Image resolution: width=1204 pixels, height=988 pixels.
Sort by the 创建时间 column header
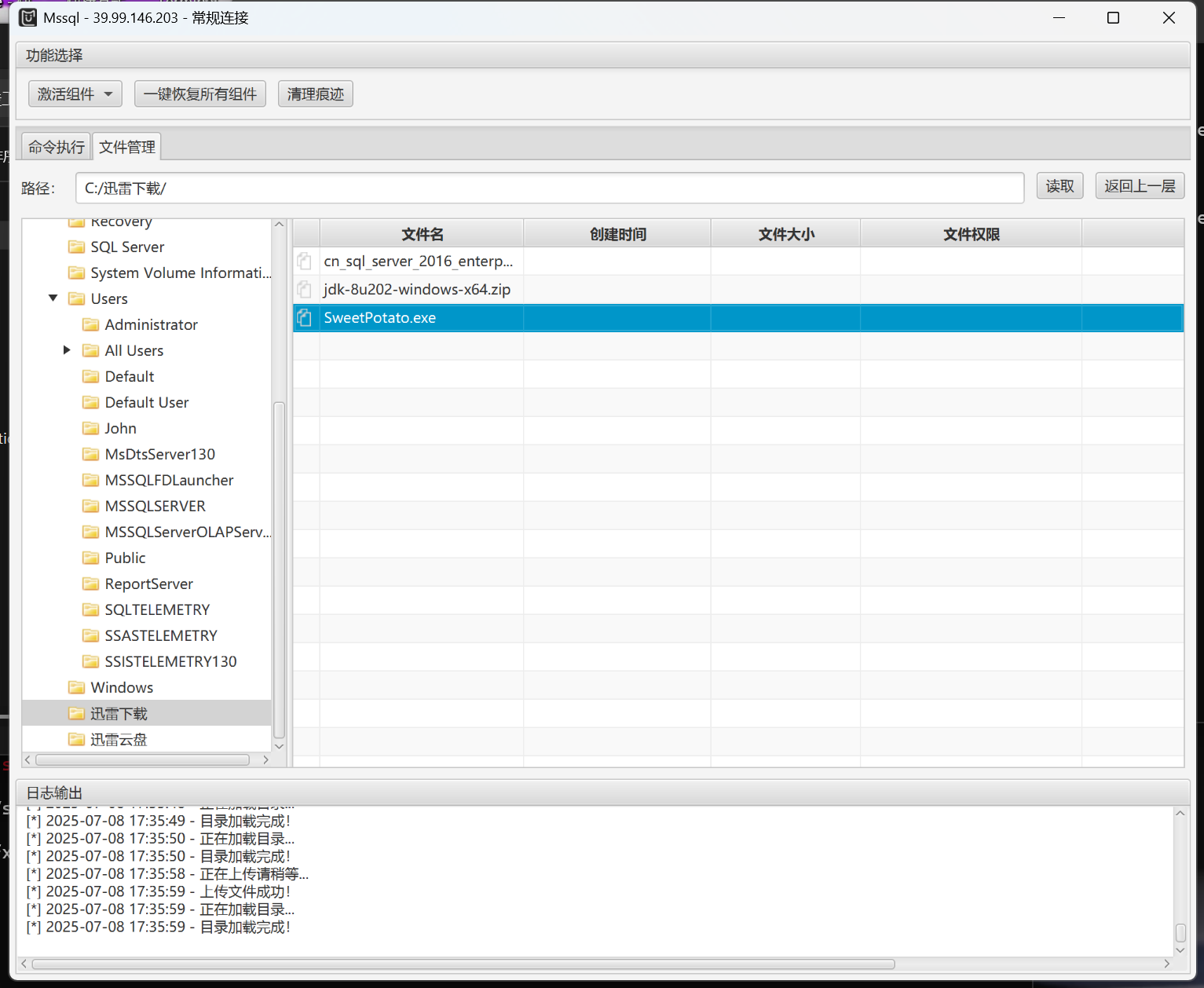pyautogui.click(x=617, y=234)
